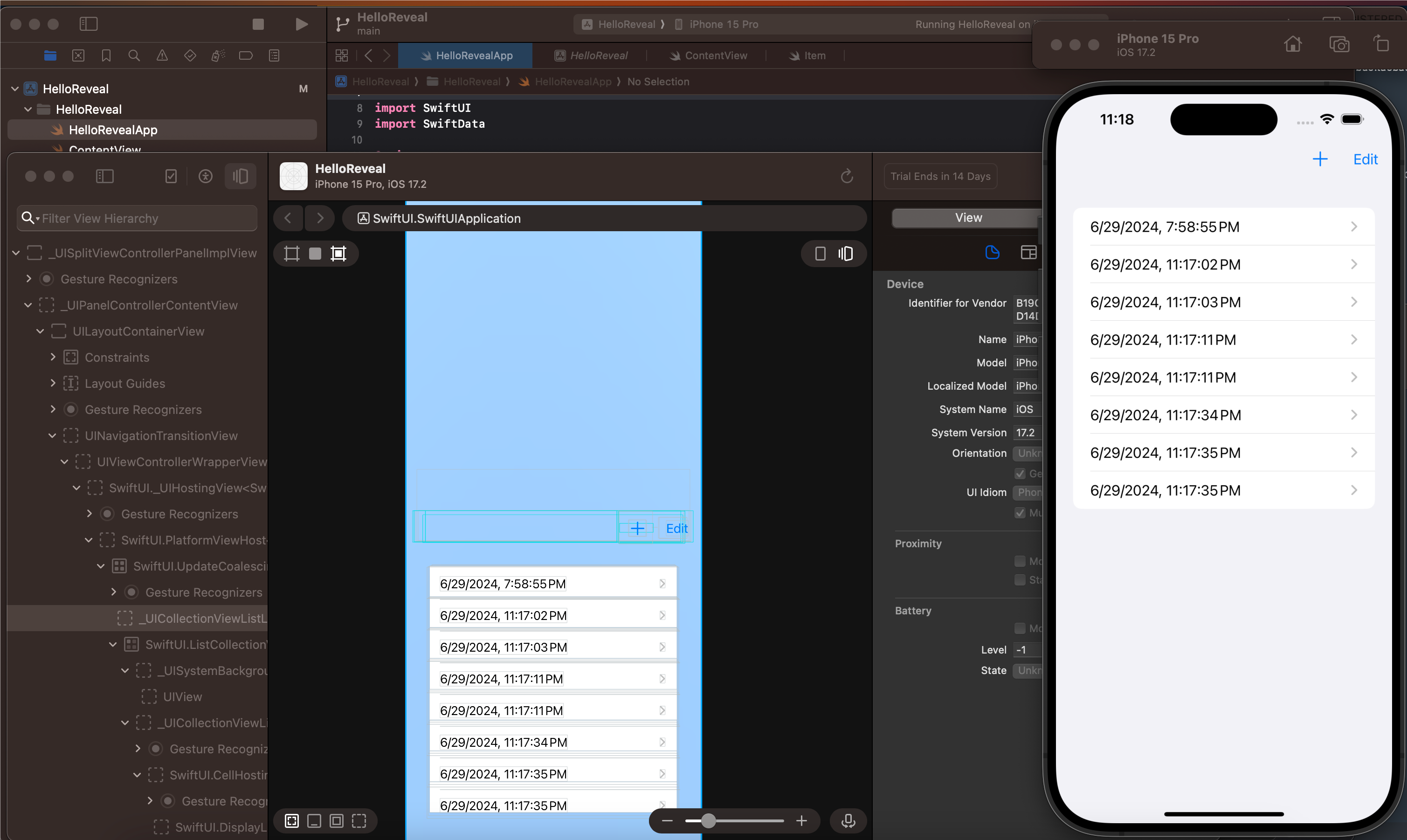Image resolution: width=1407 pixels, height=840 pixels.
Task: Click the single device view icon in Reveal
Action: click(820, 254)
